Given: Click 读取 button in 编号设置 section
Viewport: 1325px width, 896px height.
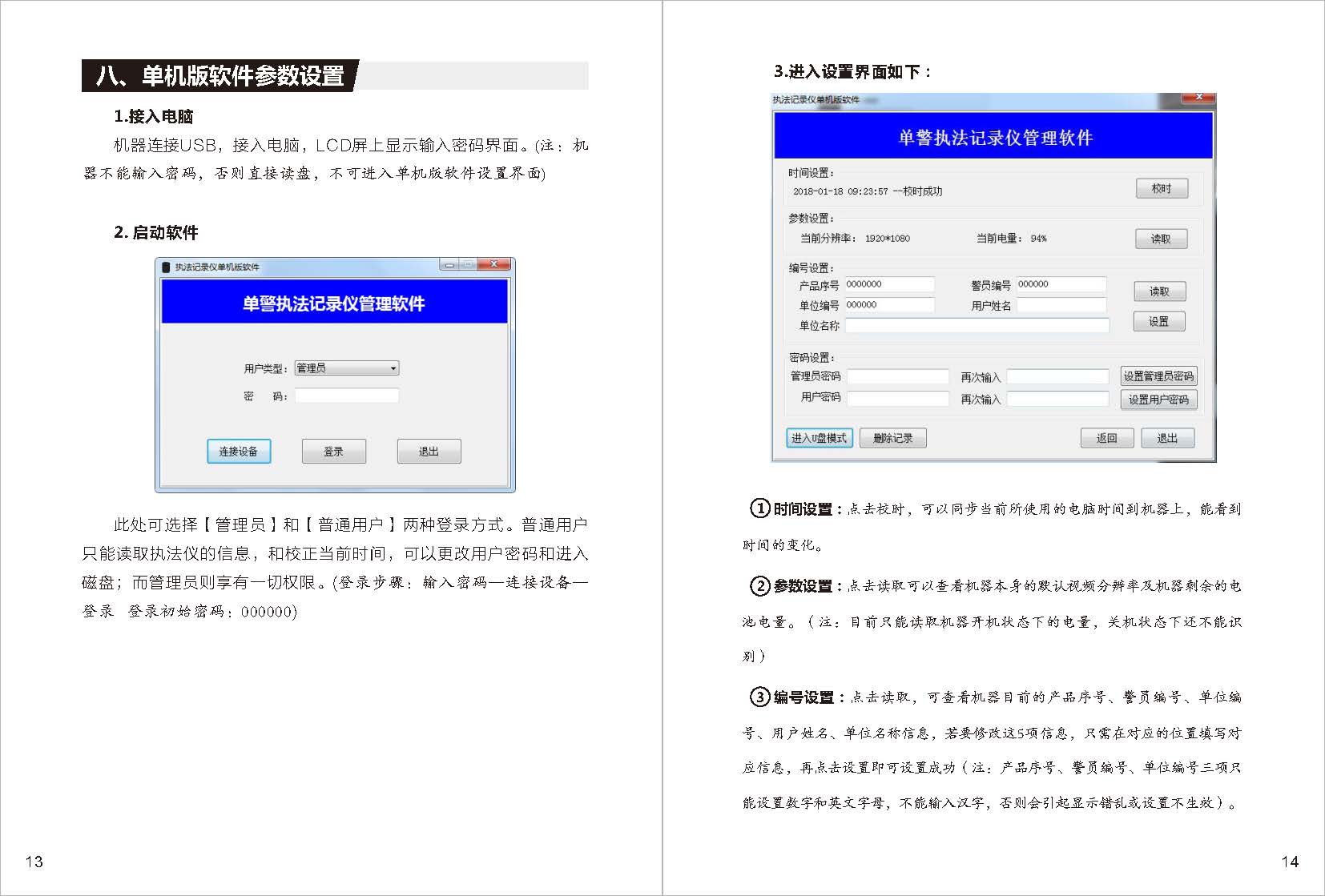Looking at the screenshot, I should [1159, 291].
